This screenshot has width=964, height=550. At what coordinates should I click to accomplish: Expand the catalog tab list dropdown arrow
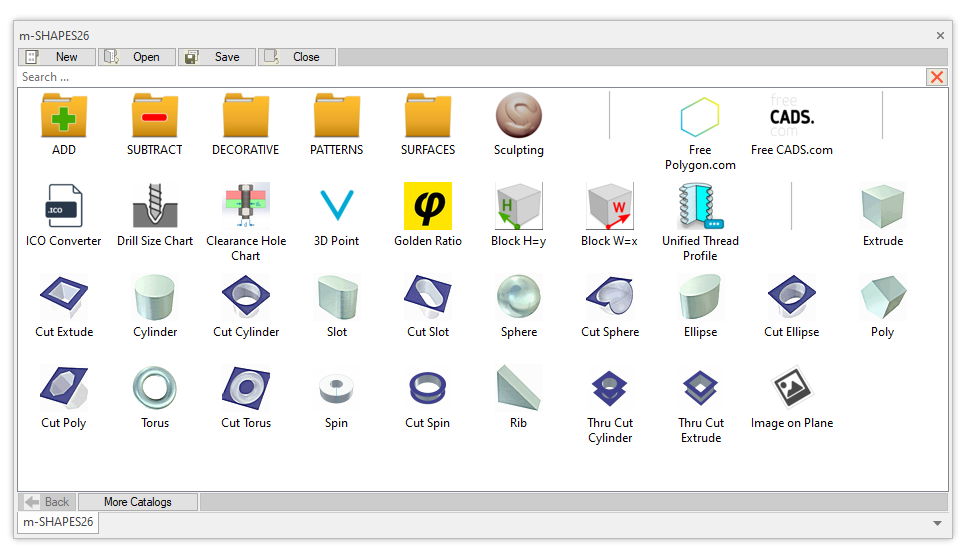(937, 523)
